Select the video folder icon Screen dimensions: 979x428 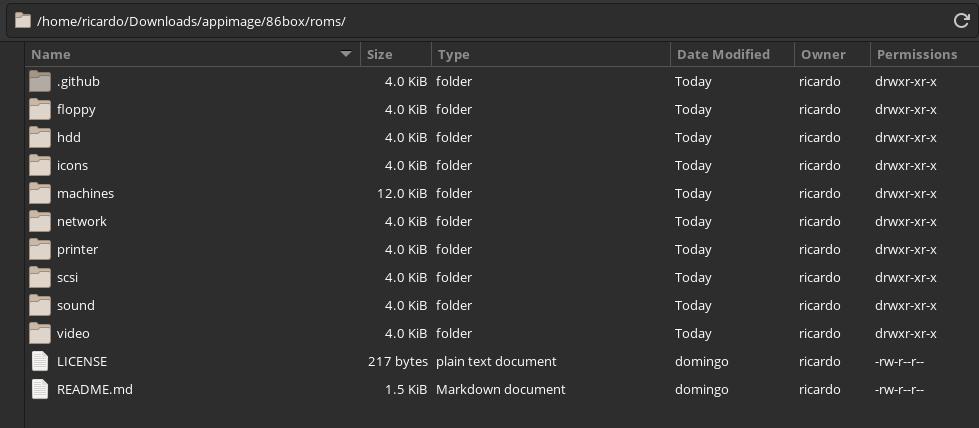click(x=40, y=334)
